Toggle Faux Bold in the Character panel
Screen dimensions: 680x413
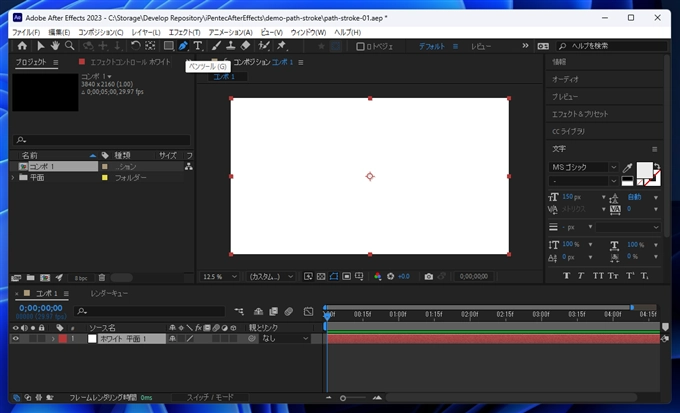[567, 276]
